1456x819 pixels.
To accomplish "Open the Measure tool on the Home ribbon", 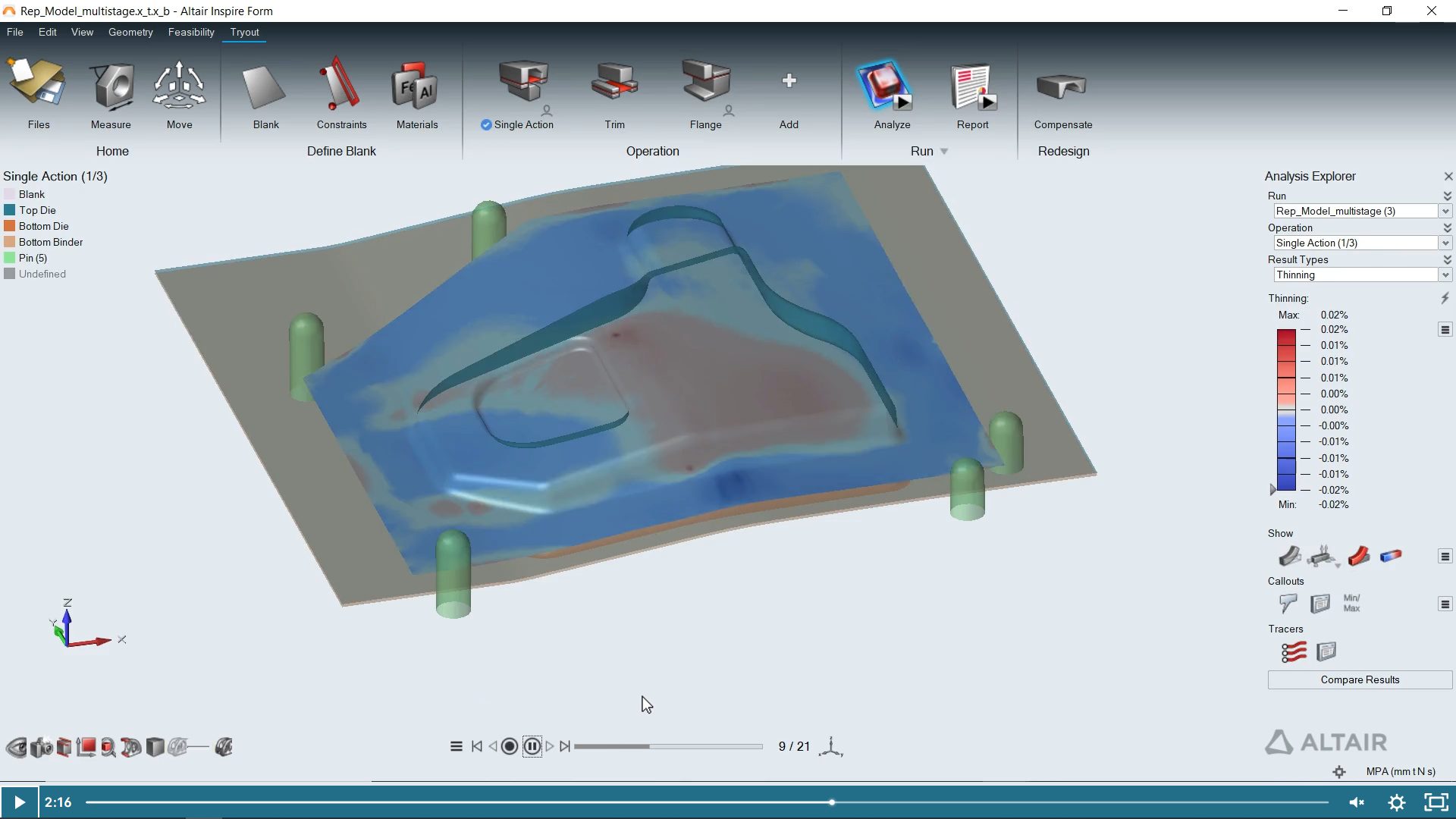I will tap(111, 89).
